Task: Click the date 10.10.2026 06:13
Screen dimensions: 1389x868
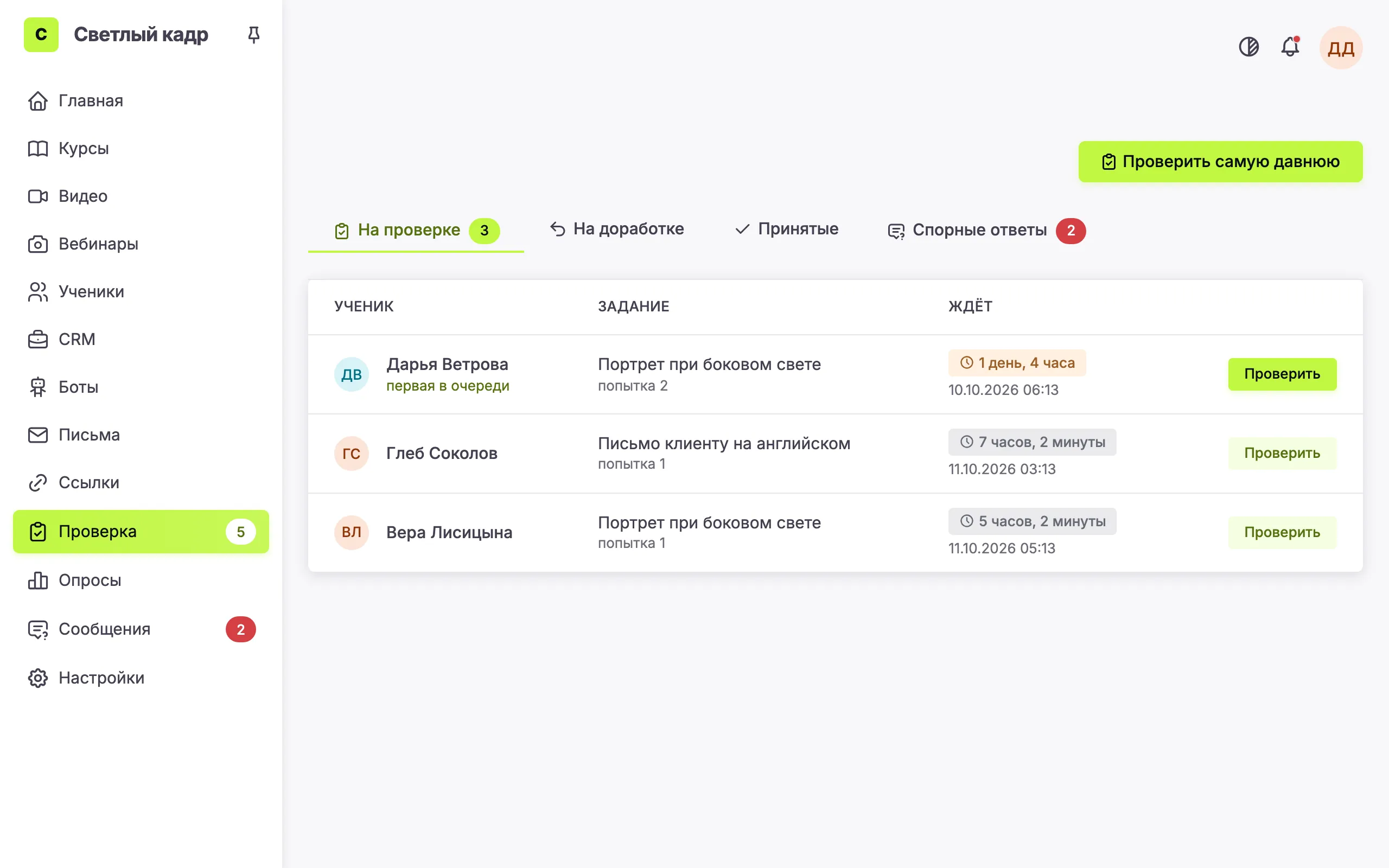Action: [x=1003, y=390]
